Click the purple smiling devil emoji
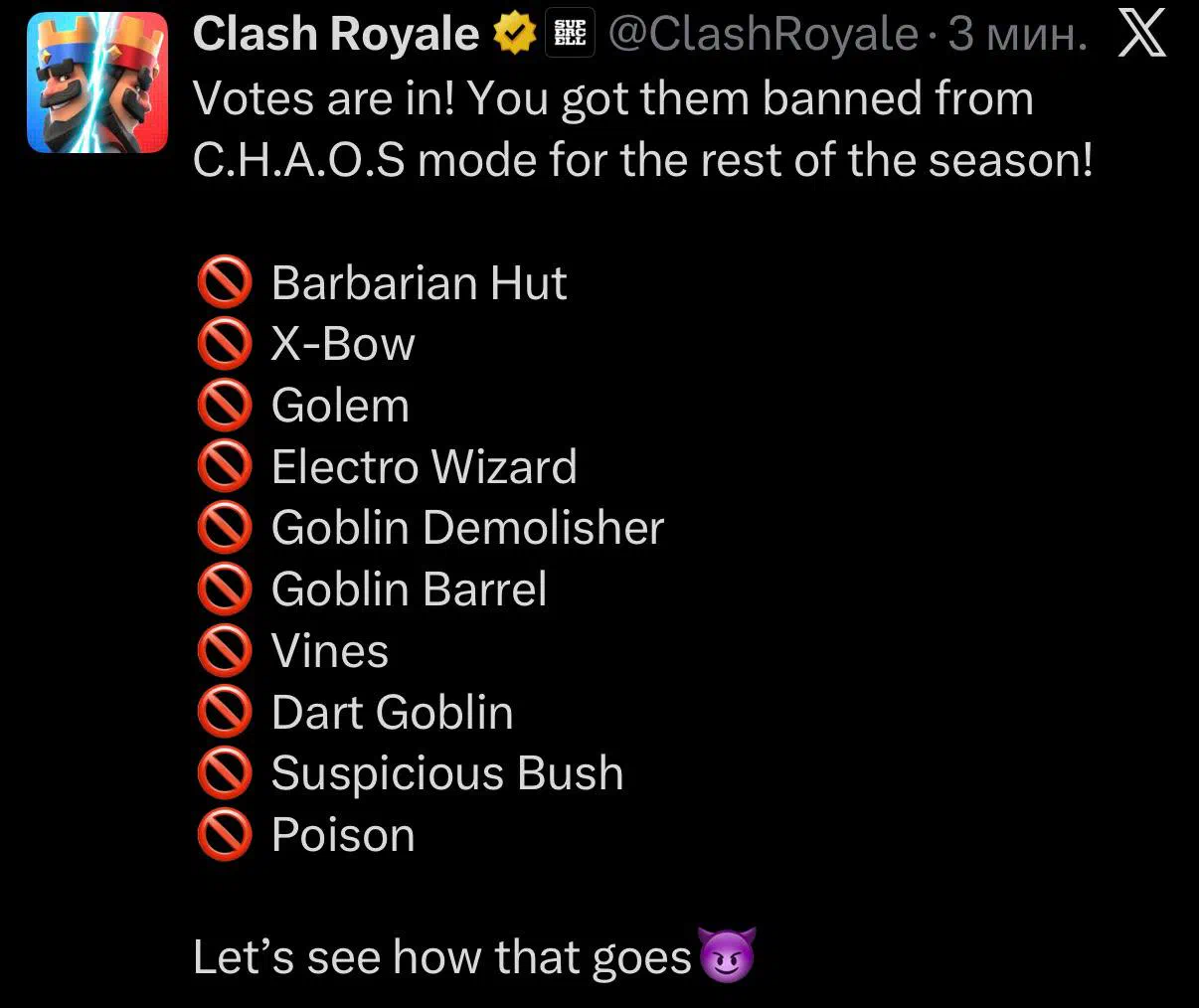Image resolution: width=1199 pixels, height=1008 pixels. tap(728, 956)
